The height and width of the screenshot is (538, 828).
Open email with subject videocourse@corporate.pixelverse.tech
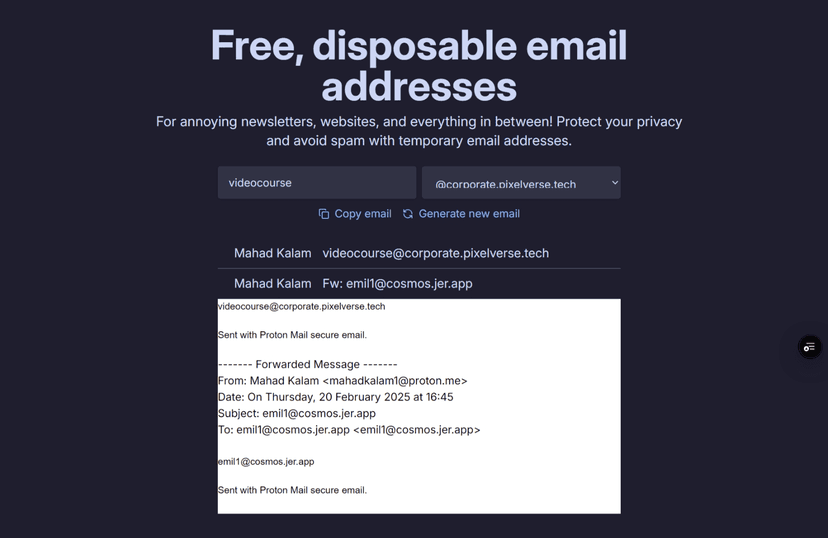(435, 253)
